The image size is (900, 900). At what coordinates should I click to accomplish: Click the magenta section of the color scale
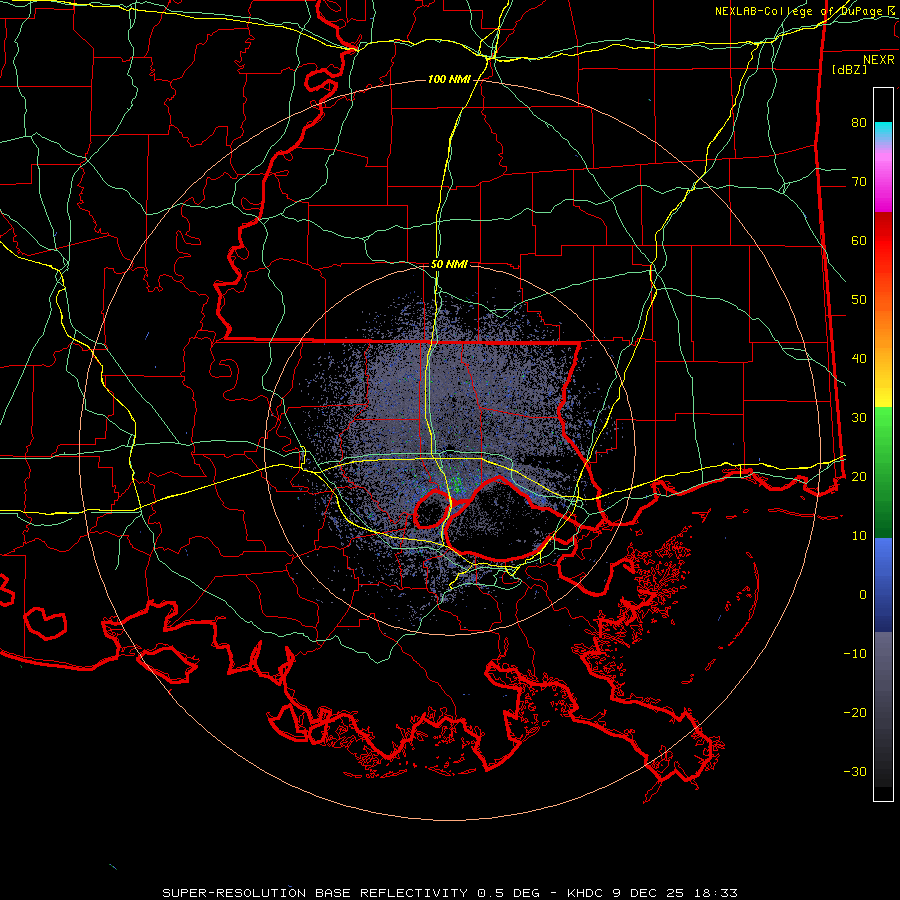click(883, 181)
